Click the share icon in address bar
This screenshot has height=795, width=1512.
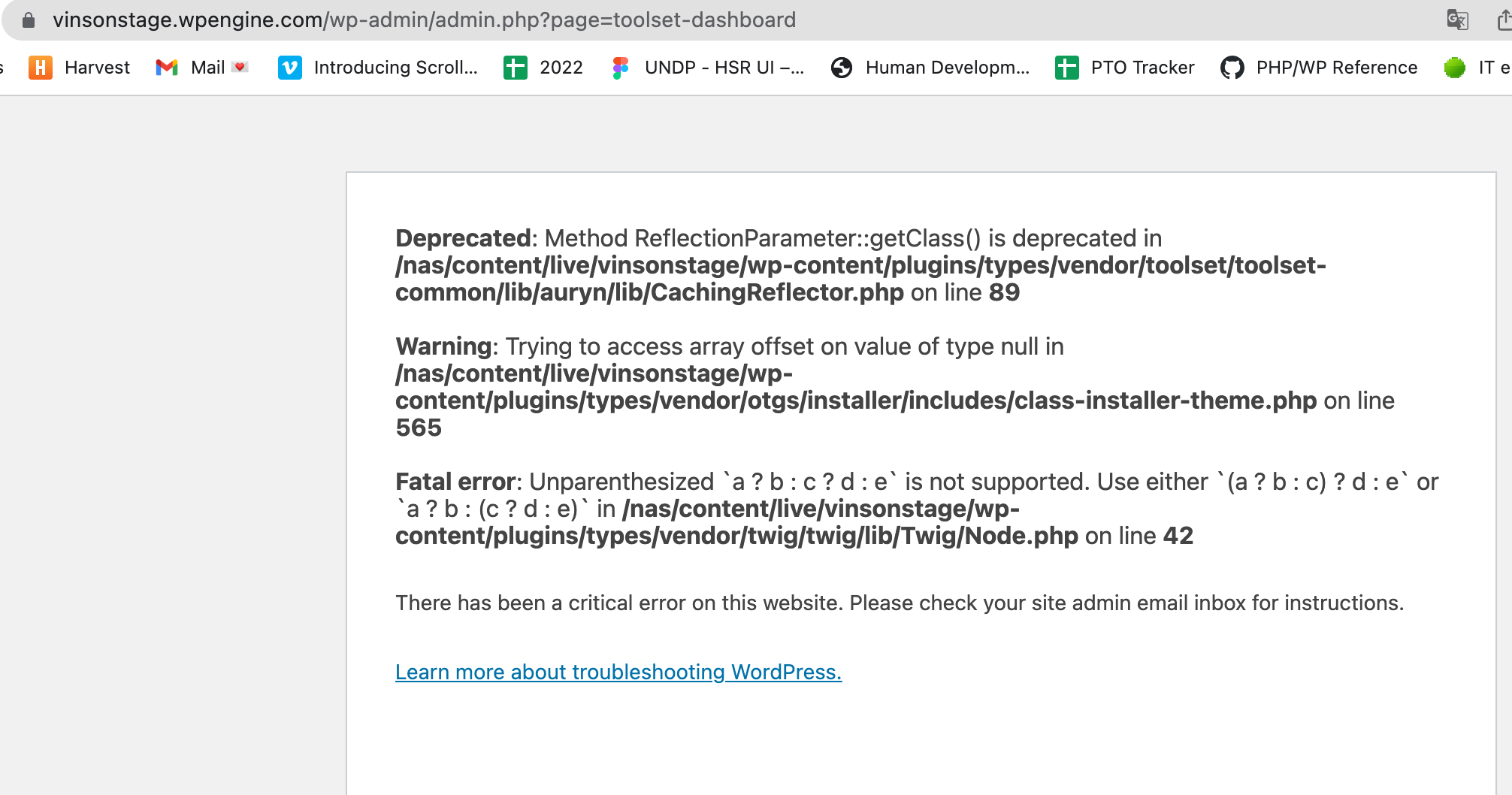coord(1504,20)
